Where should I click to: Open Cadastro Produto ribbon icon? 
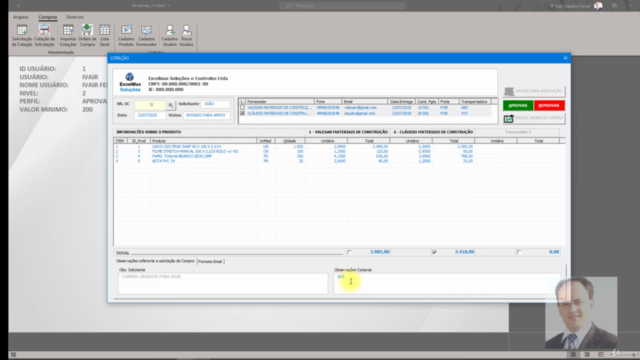(x=126, y=35)
